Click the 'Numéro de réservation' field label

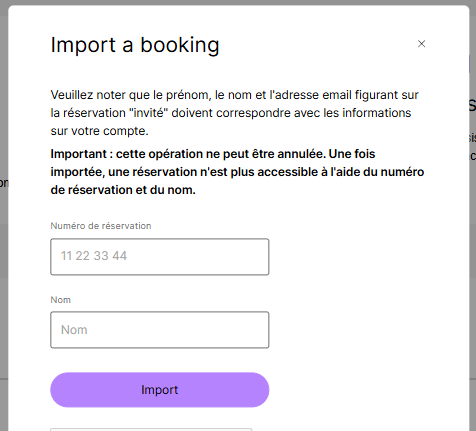point(101,226)
